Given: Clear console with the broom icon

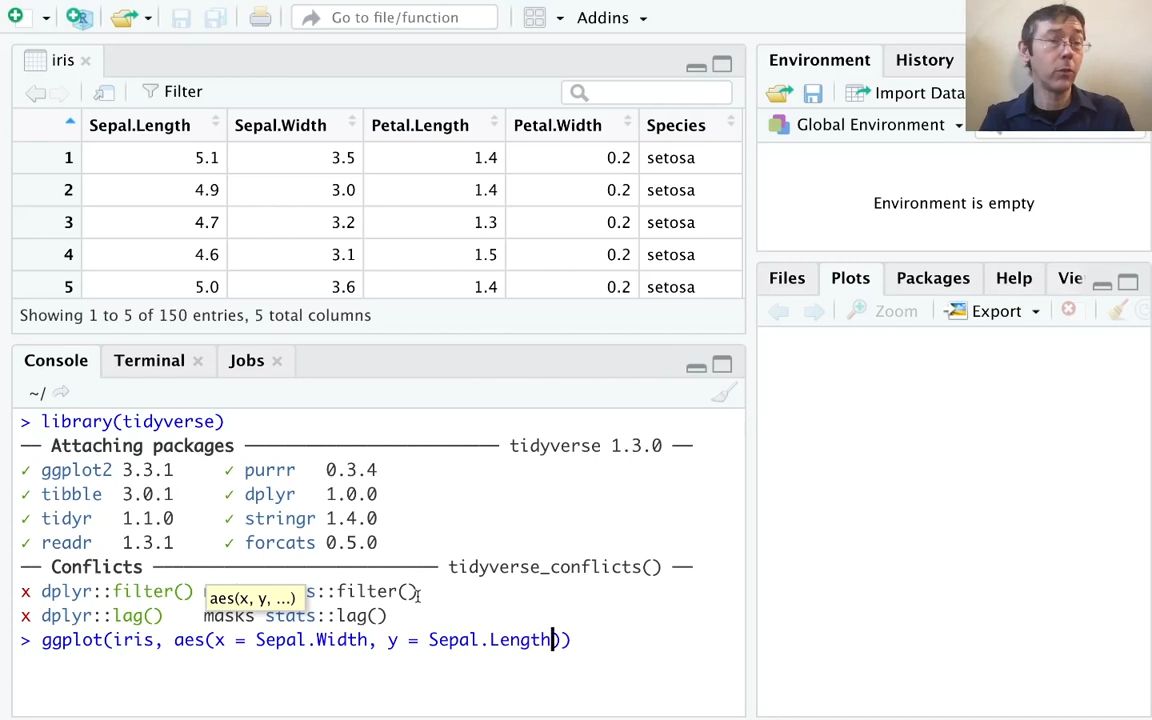Looking at the screenshot, I should point(722,393).
